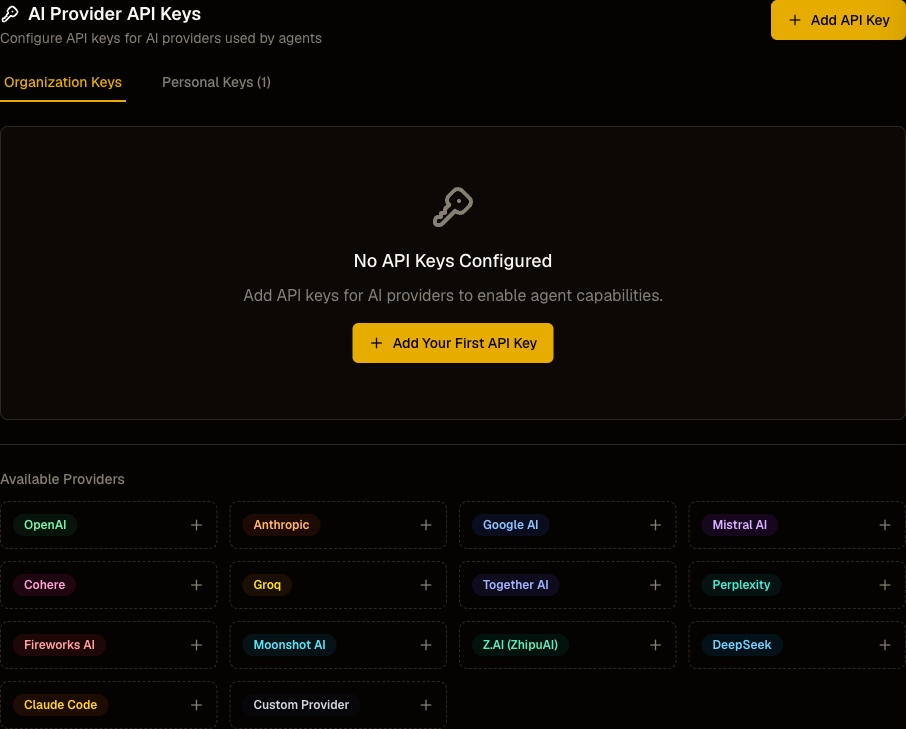Select the Organization Keys tab

(x=63, y=83)
